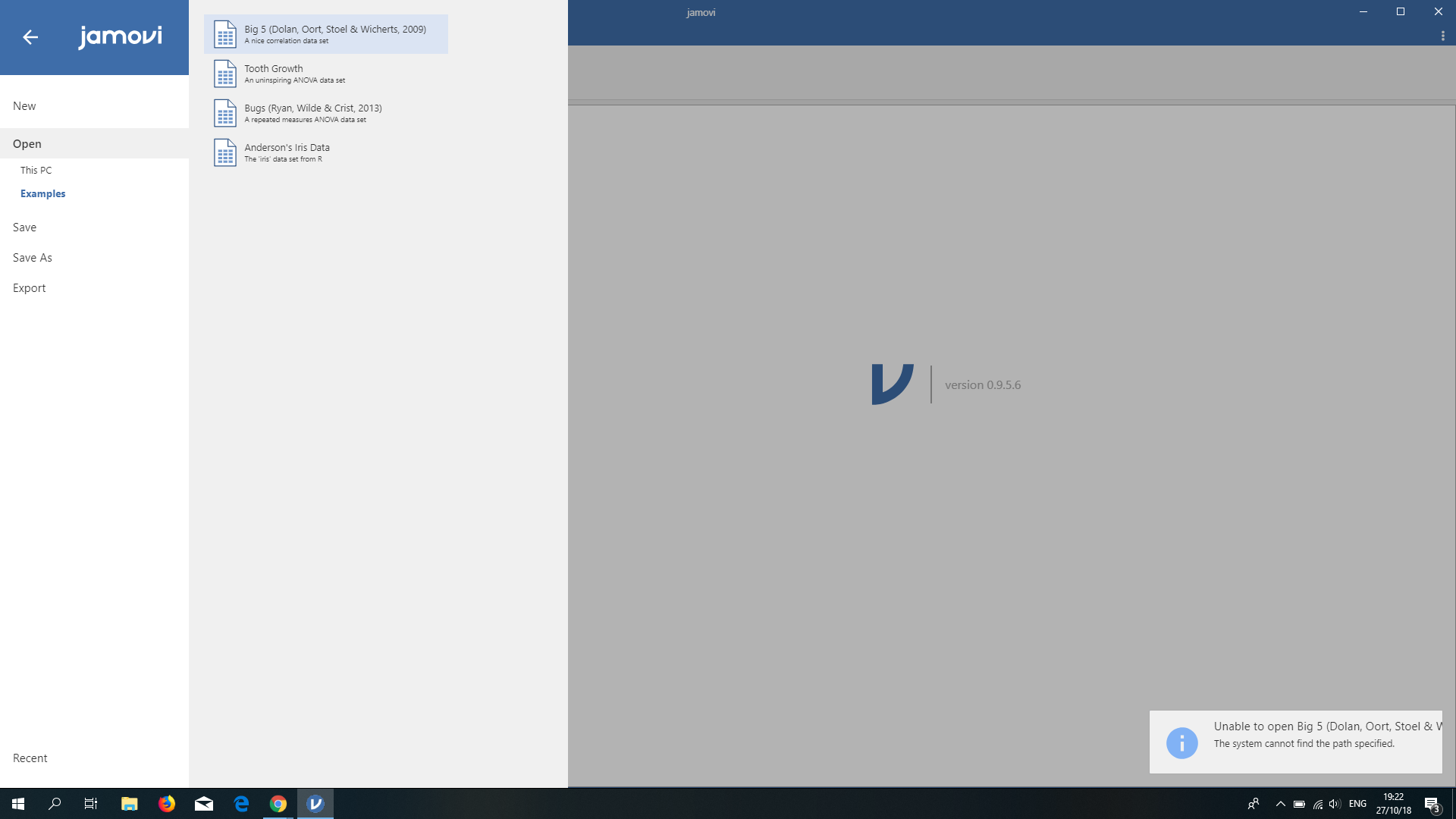Image resolution: width=1456 pixels, height=819 pixels.
Task: Launch Microsoft Edge from taskbar
Action: 241,804
